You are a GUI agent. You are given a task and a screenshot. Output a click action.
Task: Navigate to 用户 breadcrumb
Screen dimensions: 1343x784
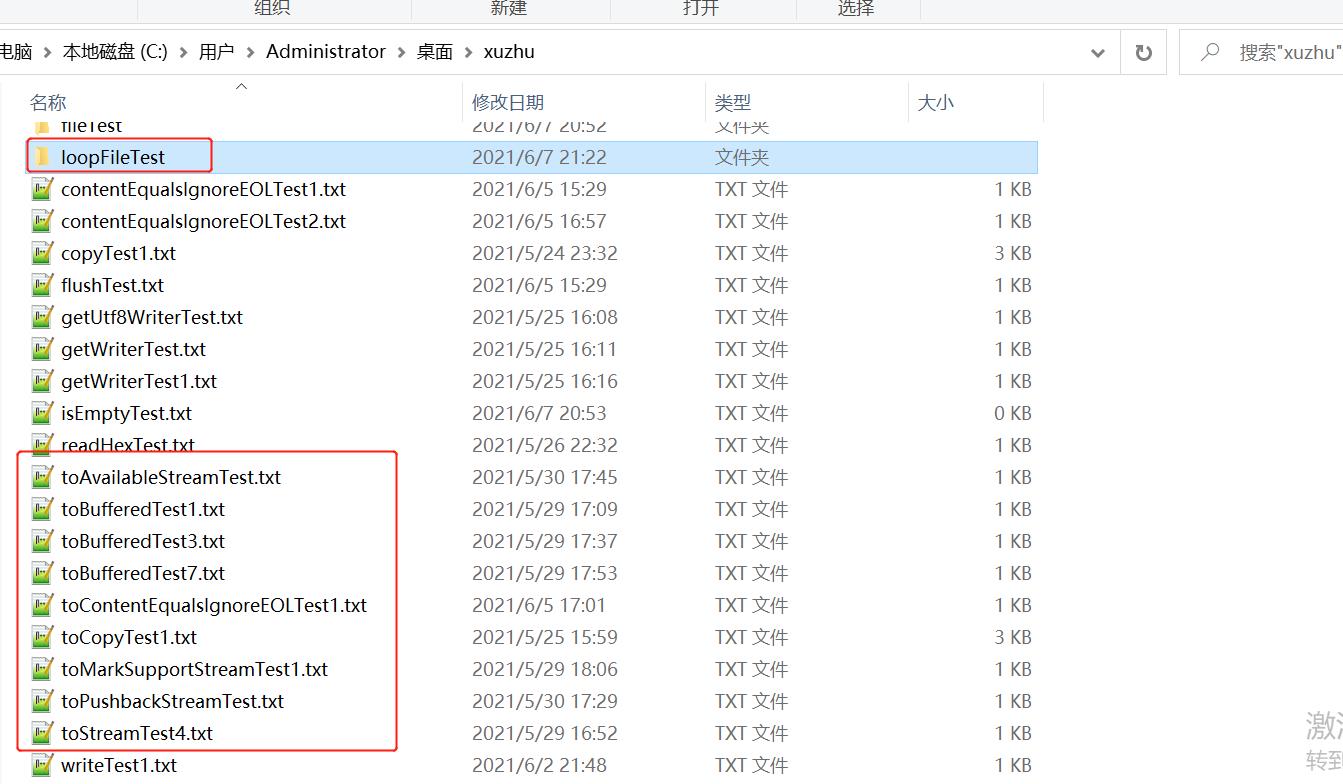tap(216, 52)
